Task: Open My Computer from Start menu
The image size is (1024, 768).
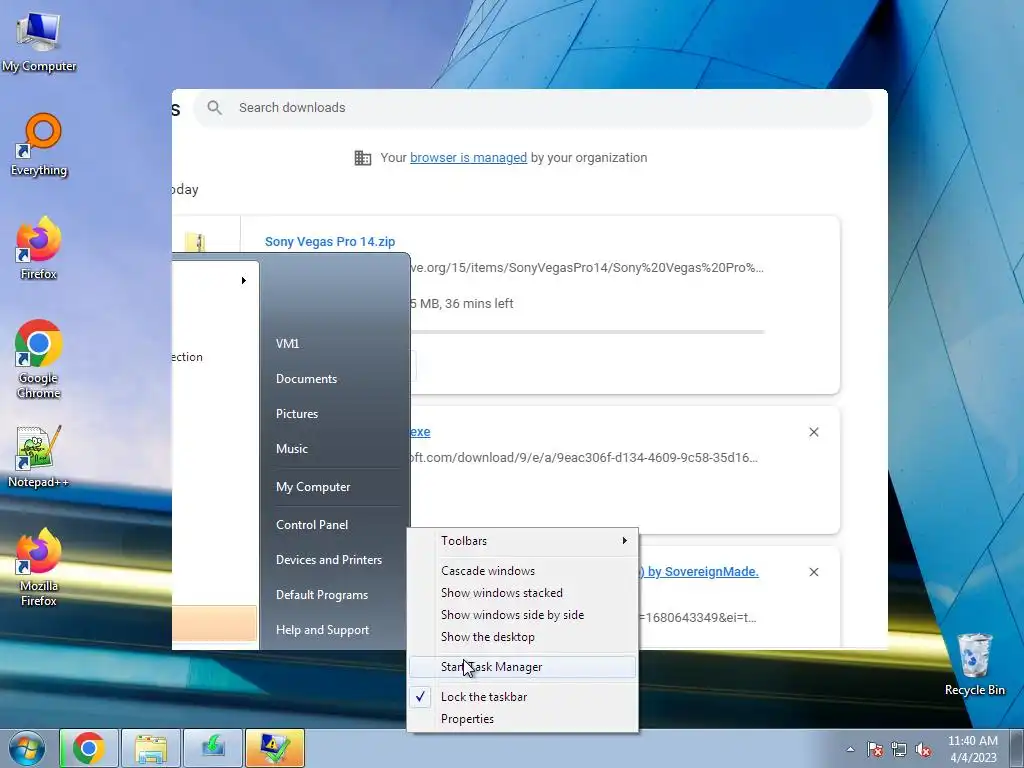Action: pyautogui.click(x=313, y=487)
